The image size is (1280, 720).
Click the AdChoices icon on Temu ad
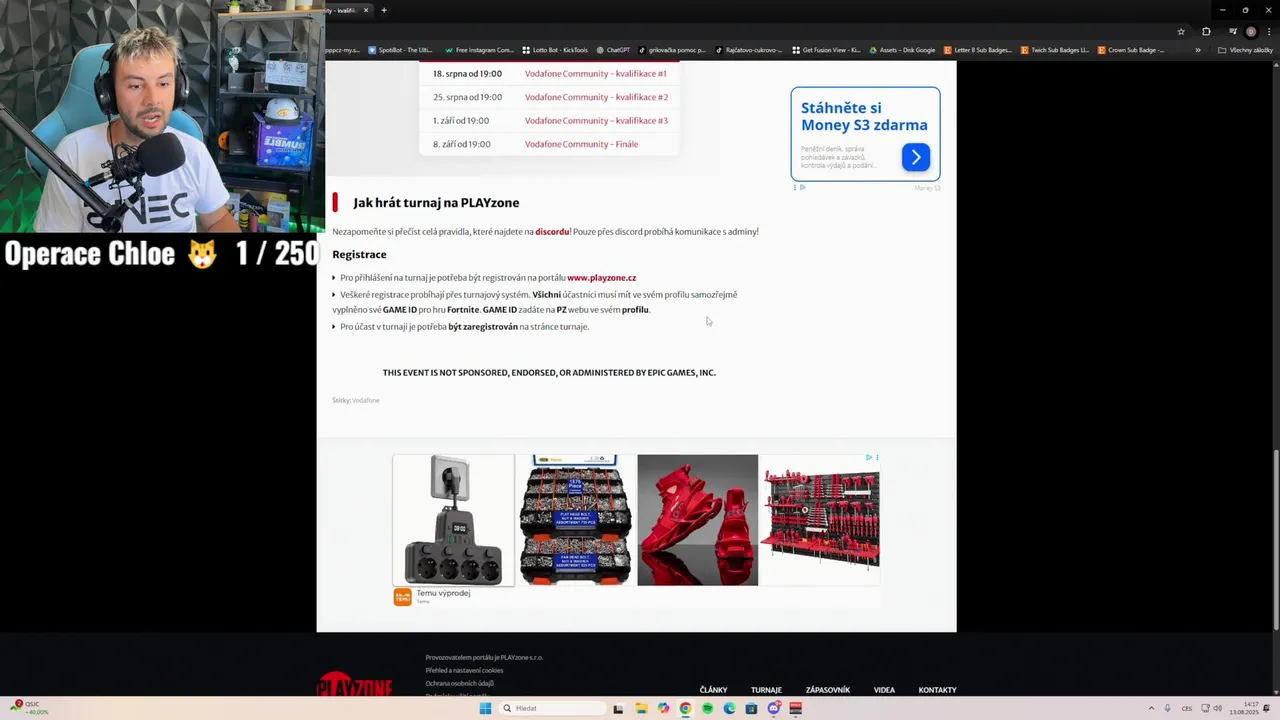pyautogui.click(x=869, y=458)
